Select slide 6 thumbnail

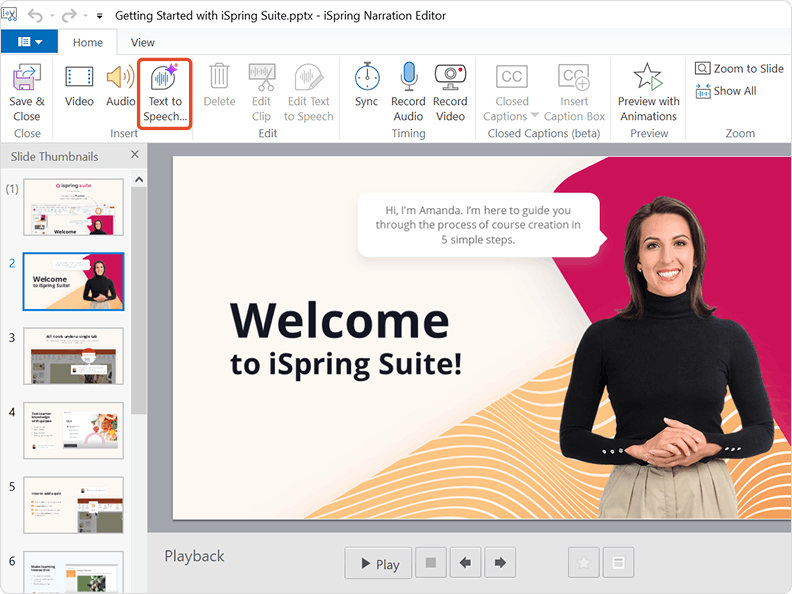point(73,572)
